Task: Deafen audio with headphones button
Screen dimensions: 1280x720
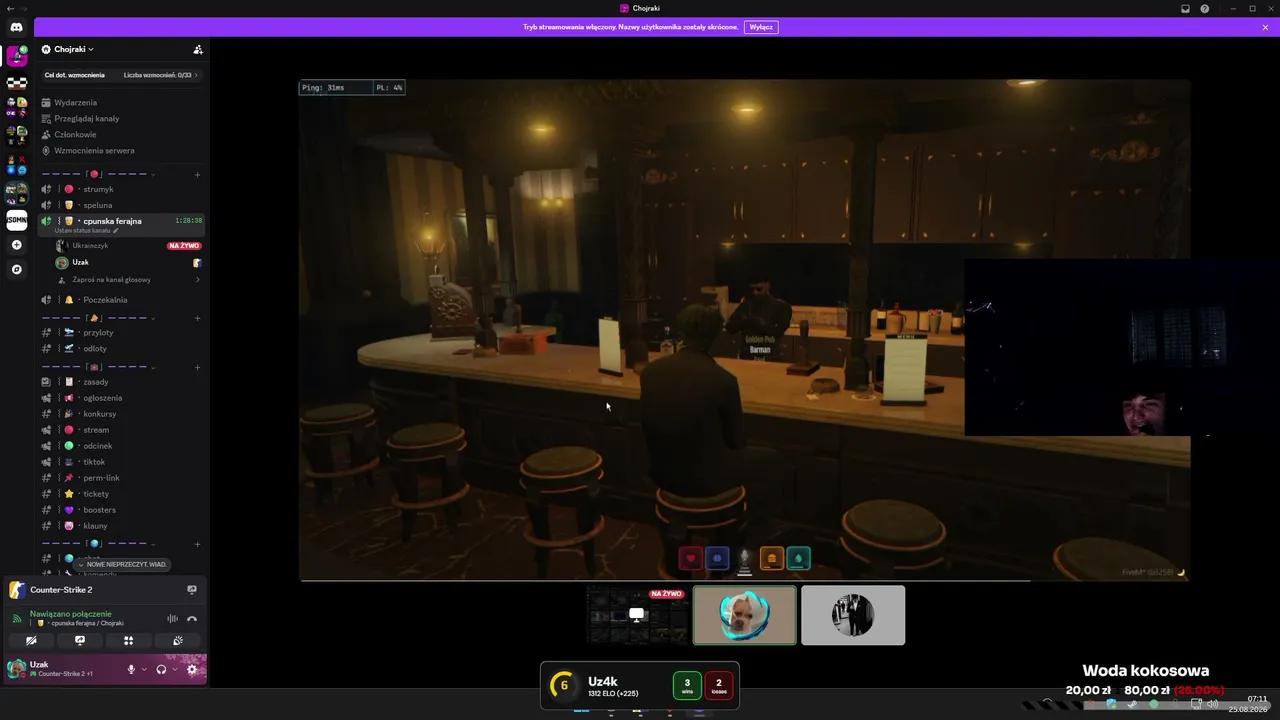Action: click(x=161, y=669)
